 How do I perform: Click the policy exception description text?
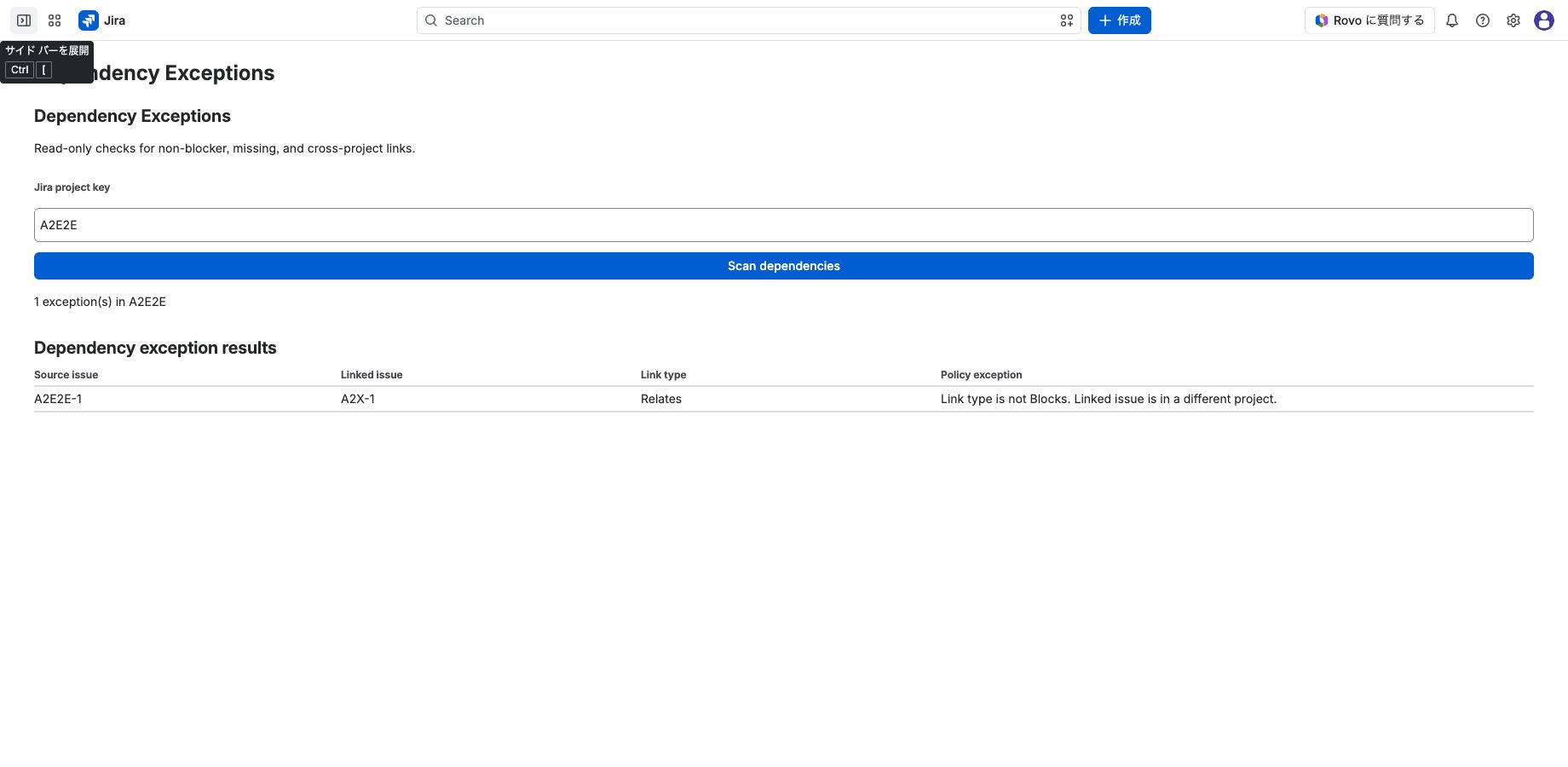pos(1109,399)
